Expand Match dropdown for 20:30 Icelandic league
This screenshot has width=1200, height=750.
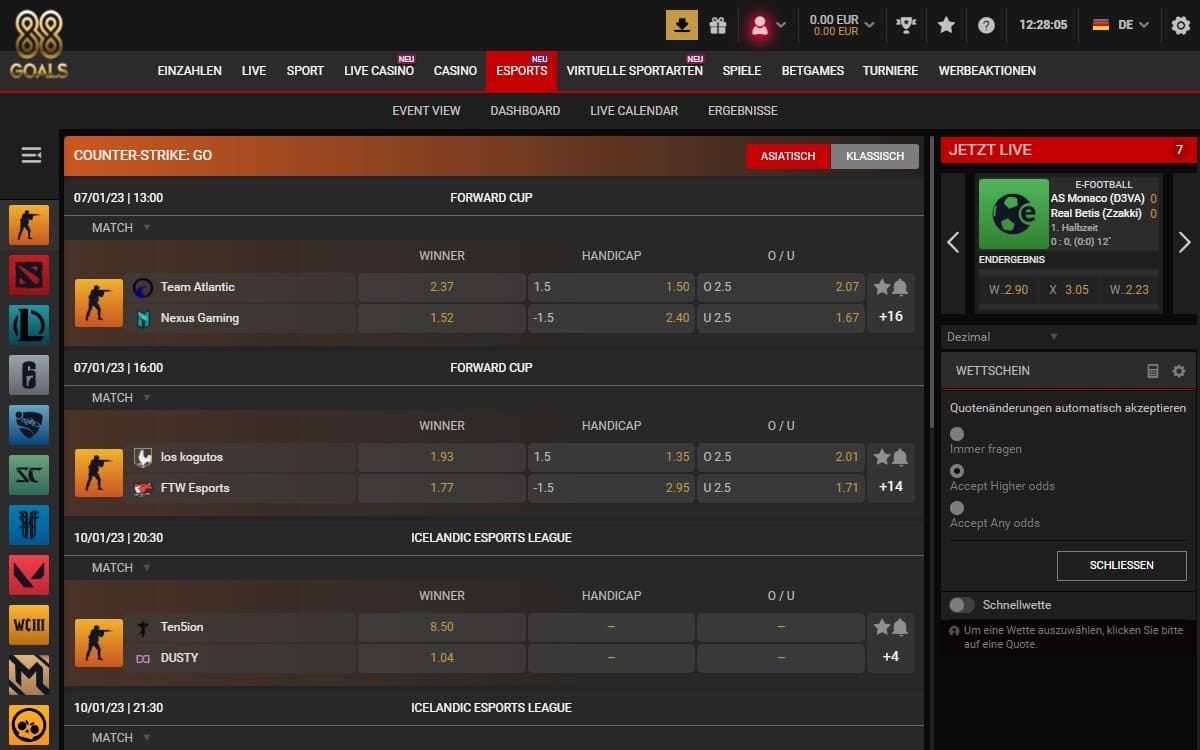tap(121, 568)
